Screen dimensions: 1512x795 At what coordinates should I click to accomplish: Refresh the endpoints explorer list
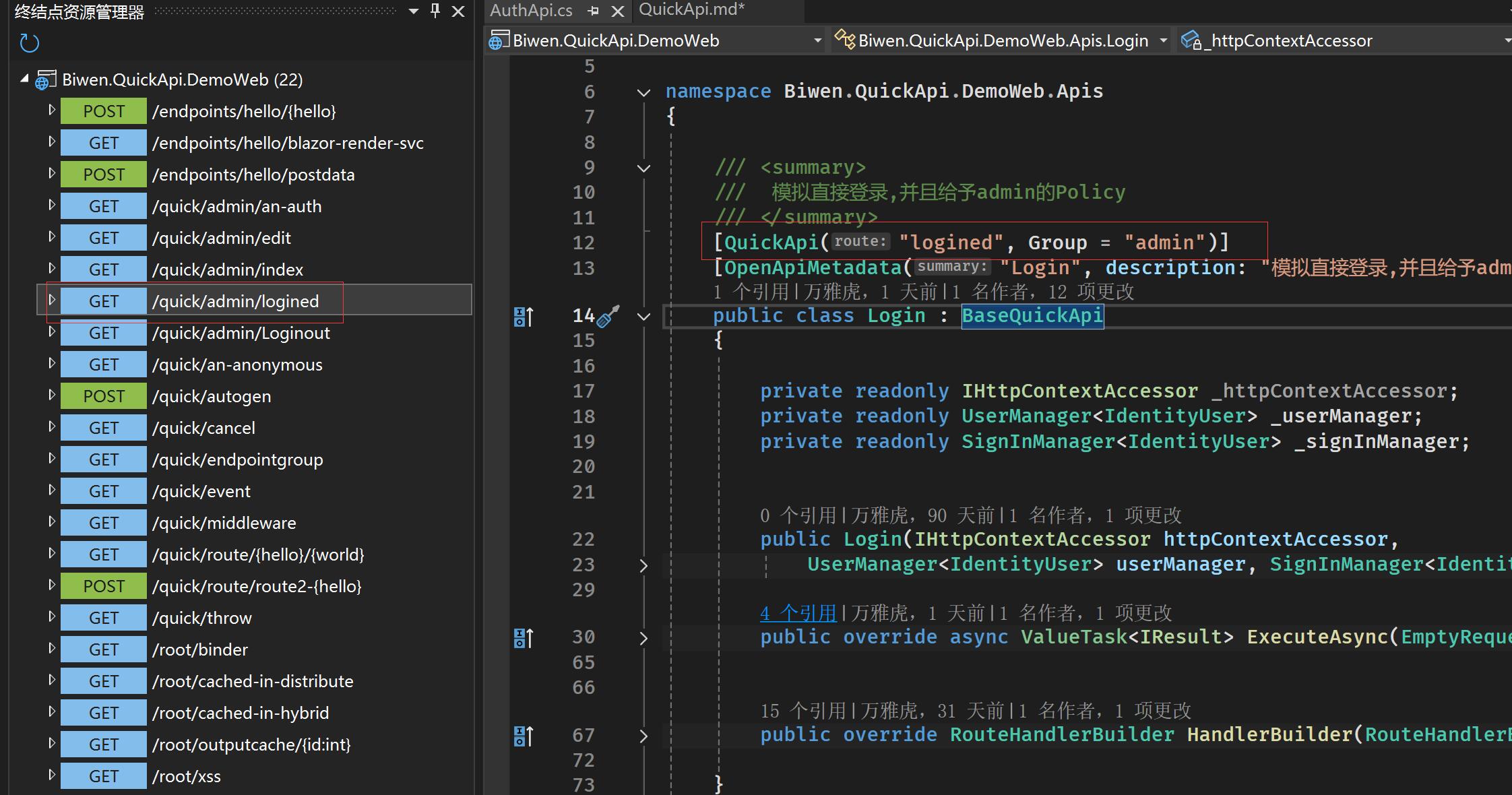coord(30,43)
